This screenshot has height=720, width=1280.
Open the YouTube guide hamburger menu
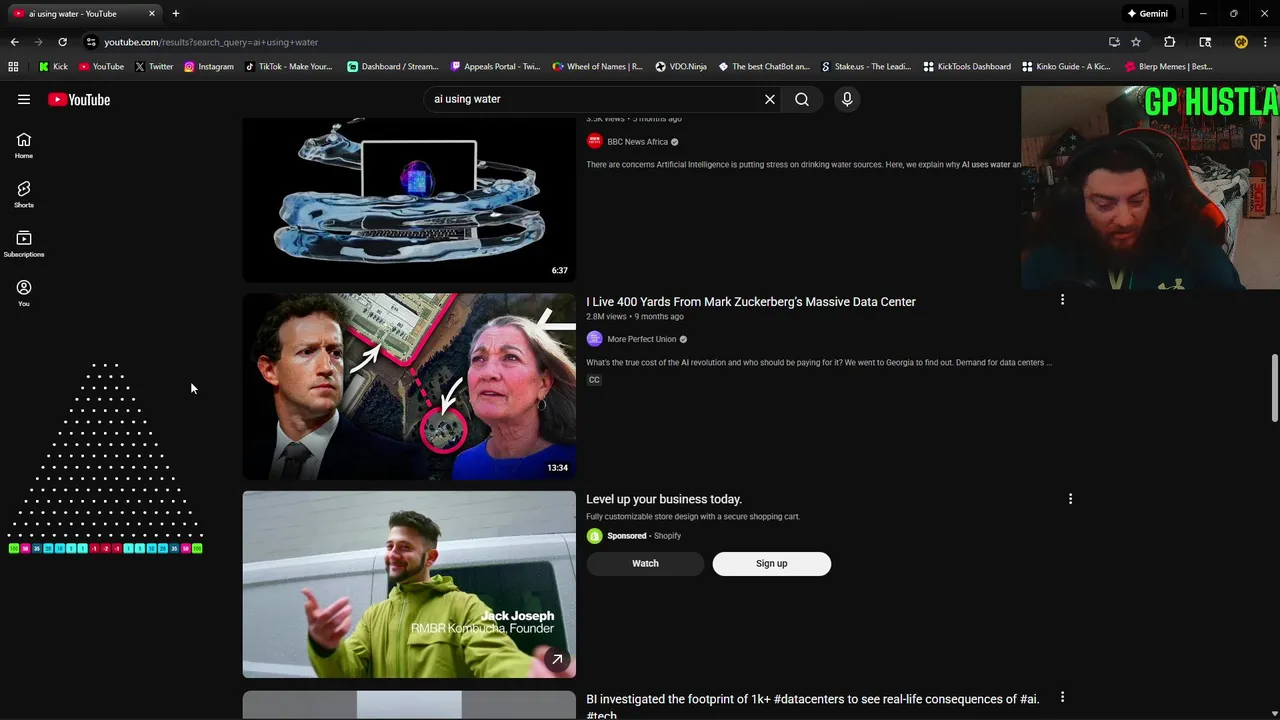click(x=24, y=99)
